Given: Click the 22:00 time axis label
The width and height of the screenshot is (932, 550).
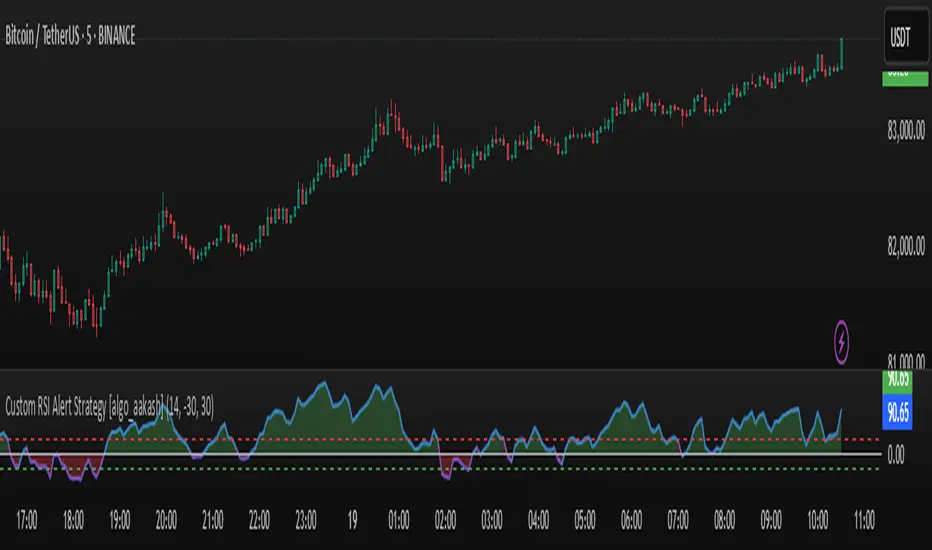Looking at the screenshot, I should [259, 521].
